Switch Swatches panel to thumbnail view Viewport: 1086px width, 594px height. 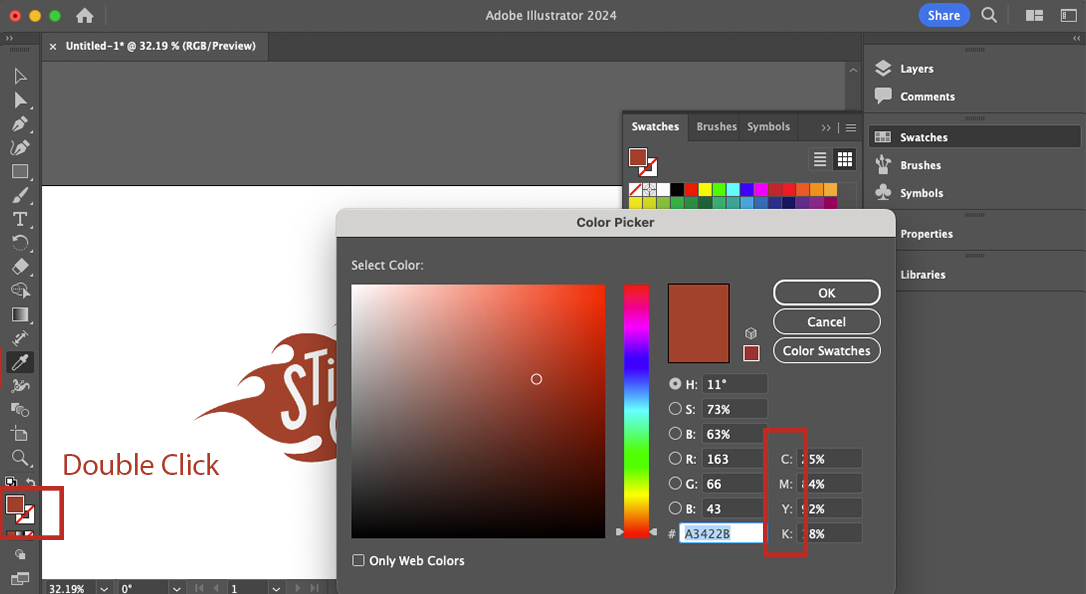[x=845, y=159]
